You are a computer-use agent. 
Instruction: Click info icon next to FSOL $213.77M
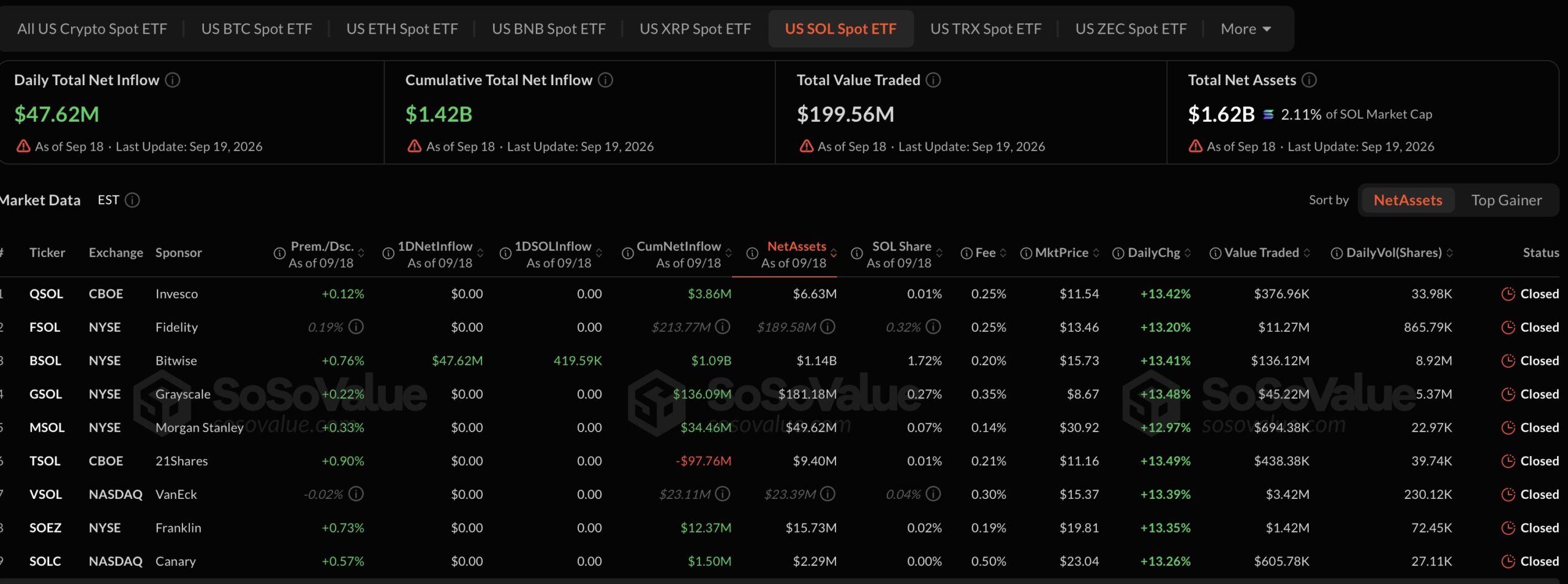pos(723,327)
